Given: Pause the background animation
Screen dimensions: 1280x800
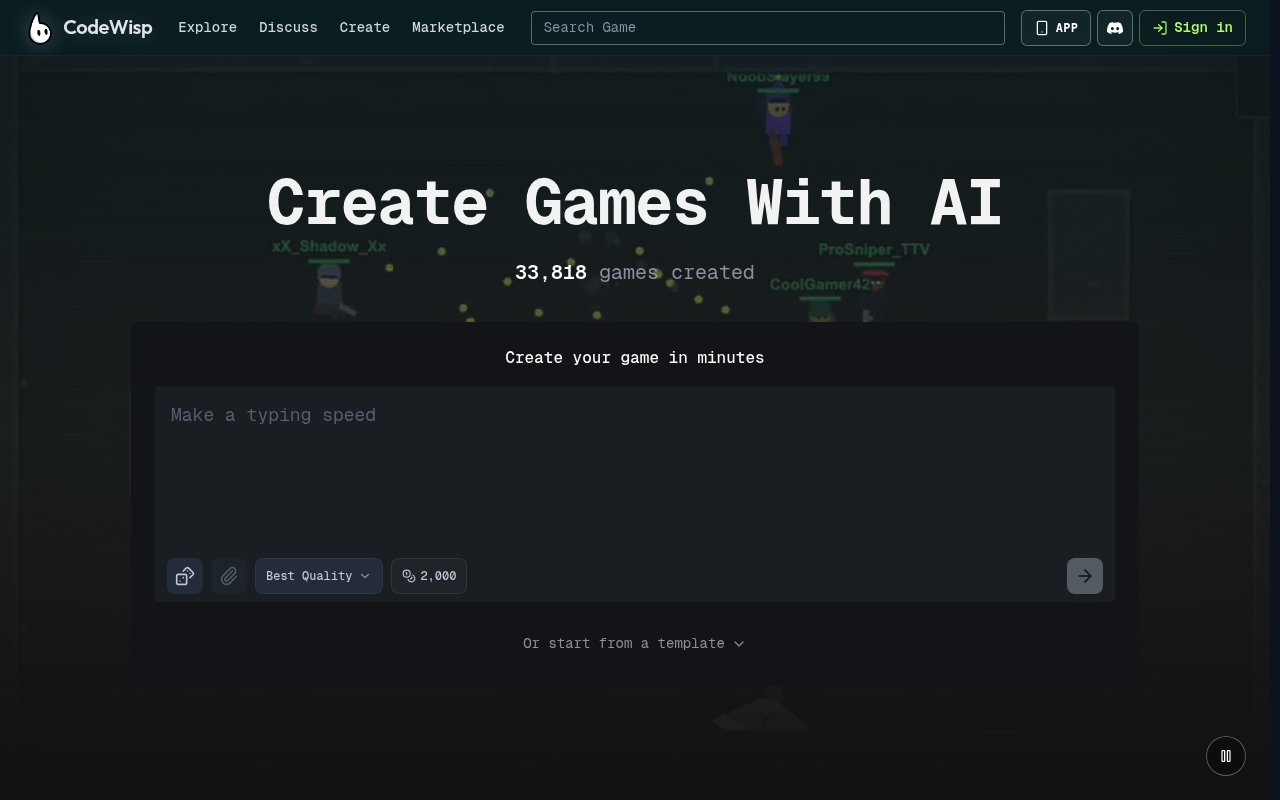Looking at the screenshot, I should 1226,756.
